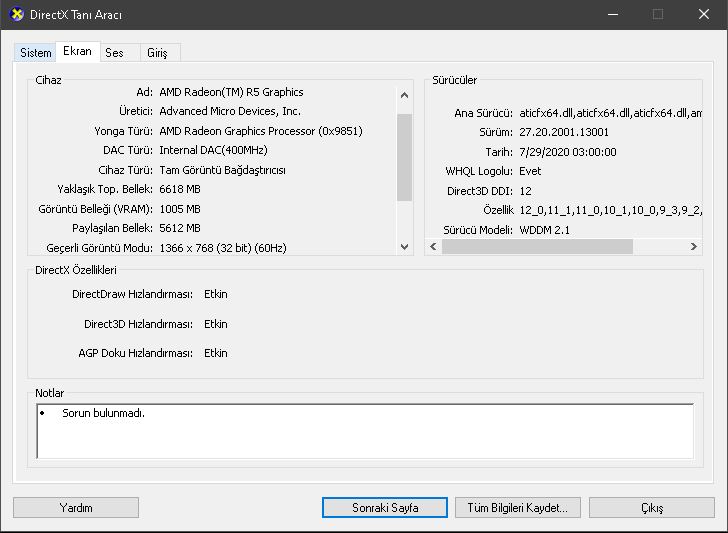728x533 pixels.
Task: Click inside the Notlar text box
Action: [x=365, y=431]
